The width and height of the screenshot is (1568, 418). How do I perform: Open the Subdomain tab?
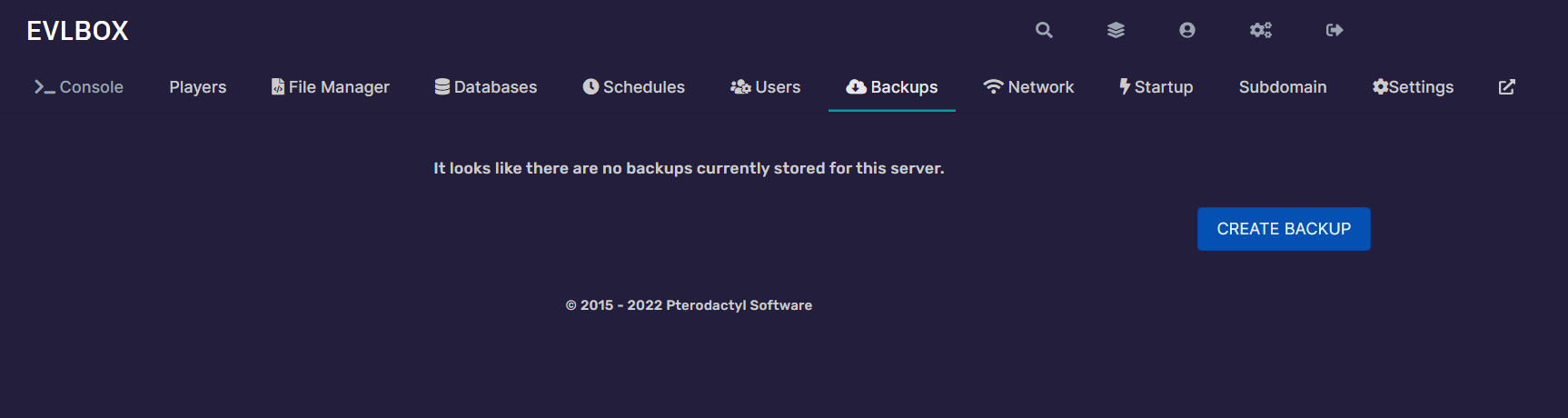coord(1283,87)
